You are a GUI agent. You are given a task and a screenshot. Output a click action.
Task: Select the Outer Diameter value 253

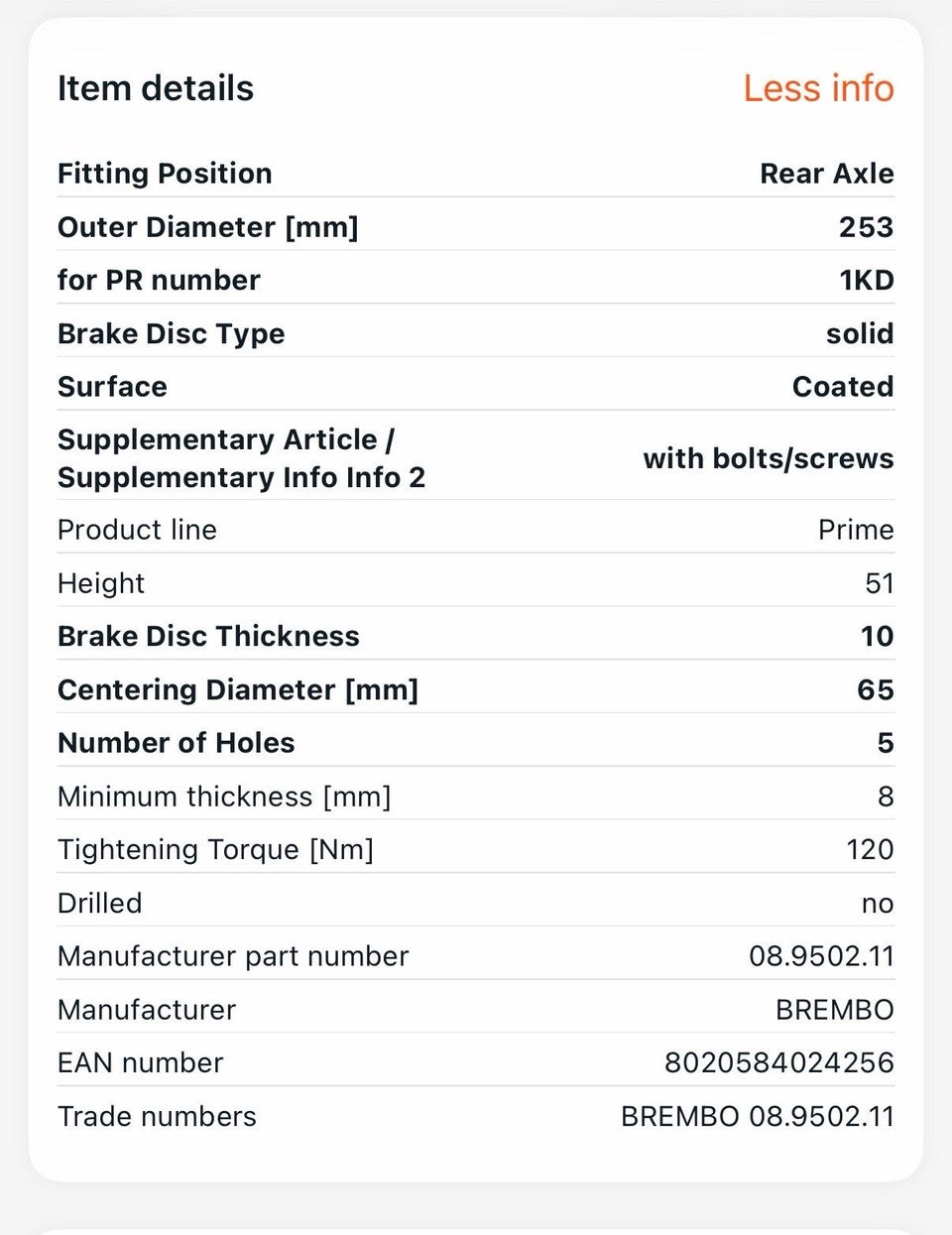pyautogui.click(x=866, y=227)
